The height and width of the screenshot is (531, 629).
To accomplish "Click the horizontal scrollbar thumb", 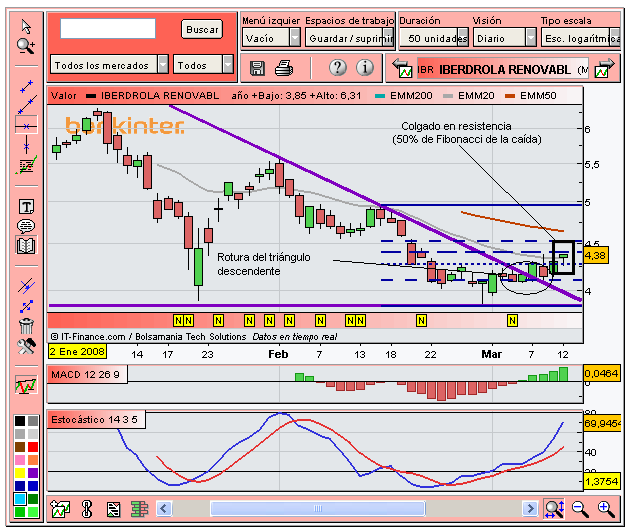I will (318, 509).
